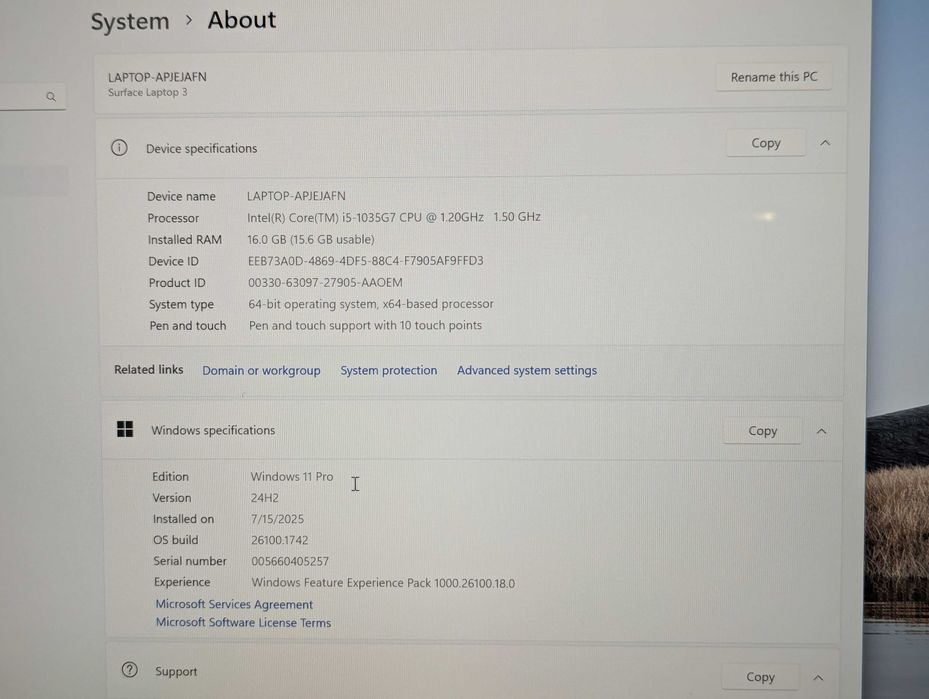Click the Device specifications heading
Viewport: 929px width, 699px height.
coord(201,148)
